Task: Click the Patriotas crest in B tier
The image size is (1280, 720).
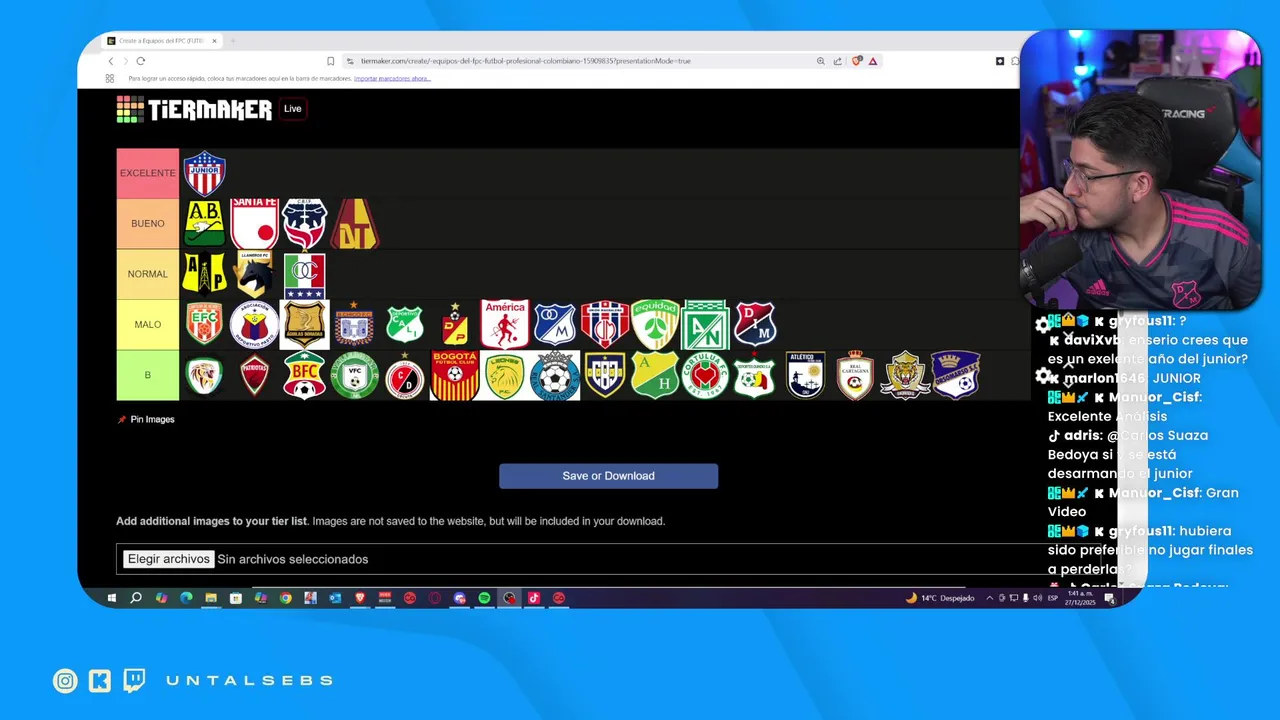Action: click(x=254, y=375)
